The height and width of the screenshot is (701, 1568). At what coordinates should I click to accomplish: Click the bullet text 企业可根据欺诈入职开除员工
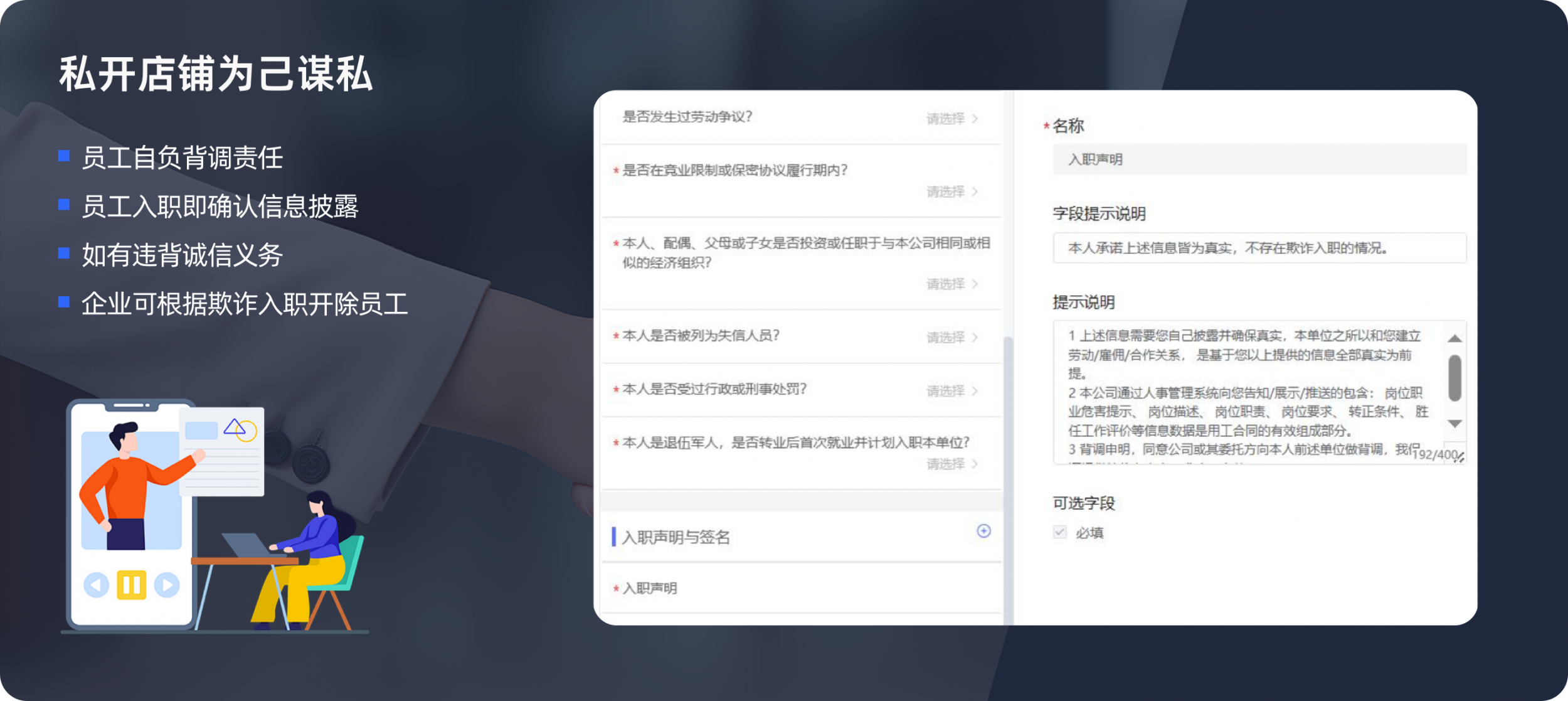[x=245, y=304]
